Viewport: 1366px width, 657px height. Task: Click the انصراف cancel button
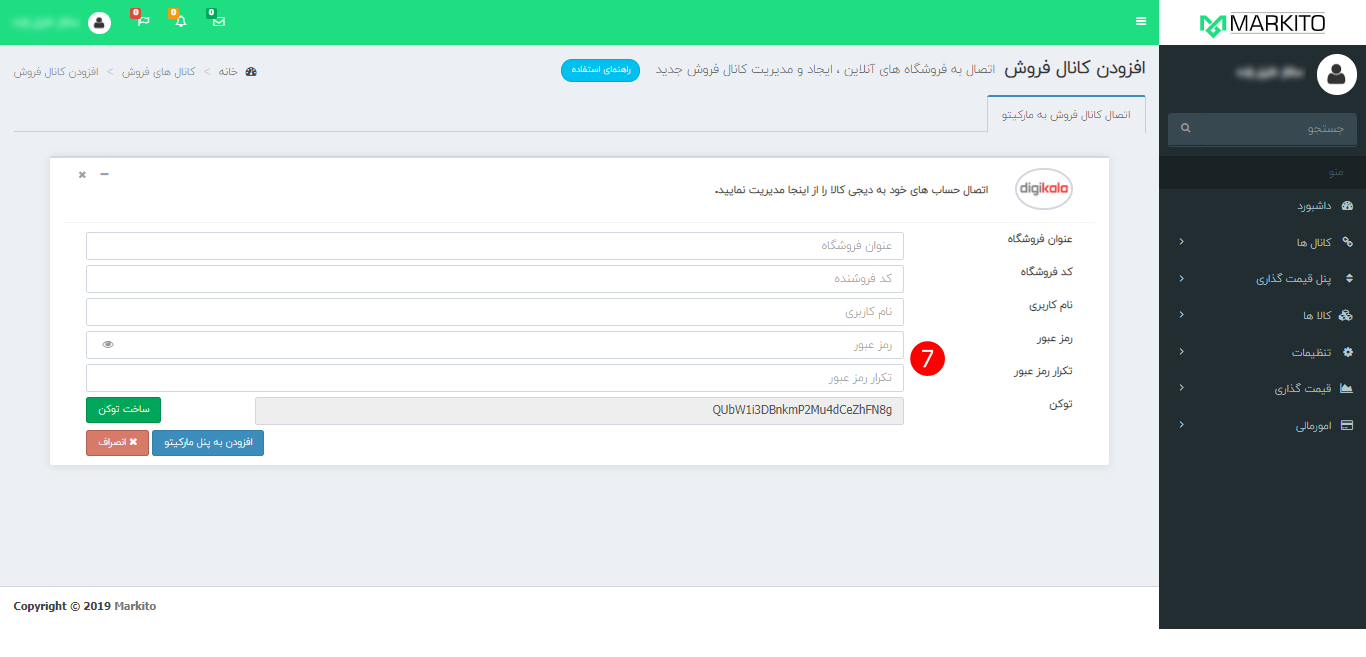[117, 442]
